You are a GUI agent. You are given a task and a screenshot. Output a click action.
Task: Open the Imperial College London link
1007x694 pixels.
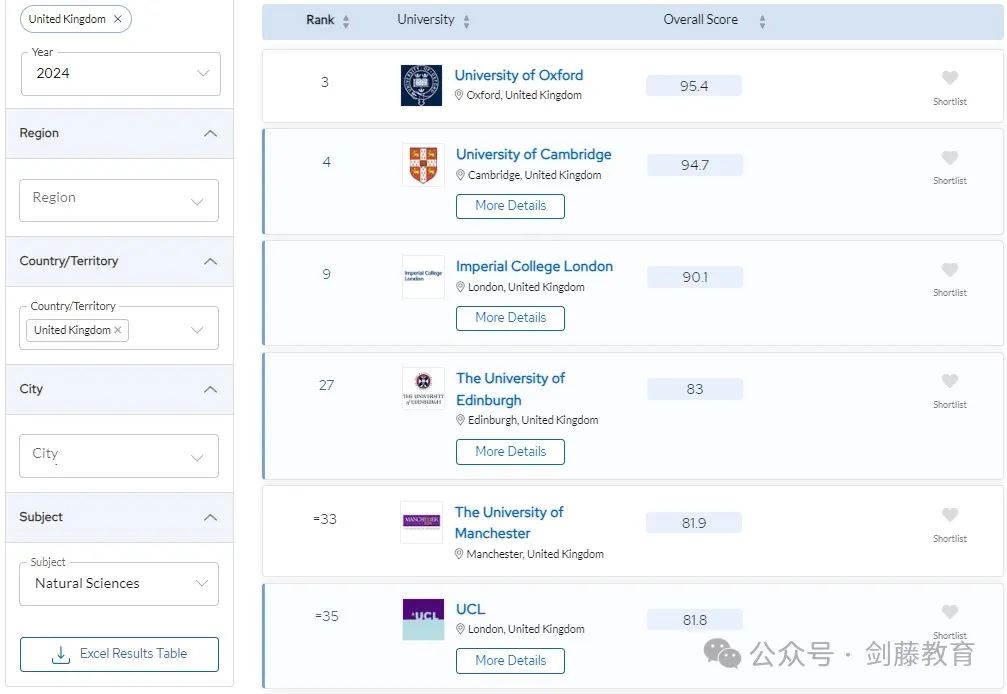pos(534,266)
